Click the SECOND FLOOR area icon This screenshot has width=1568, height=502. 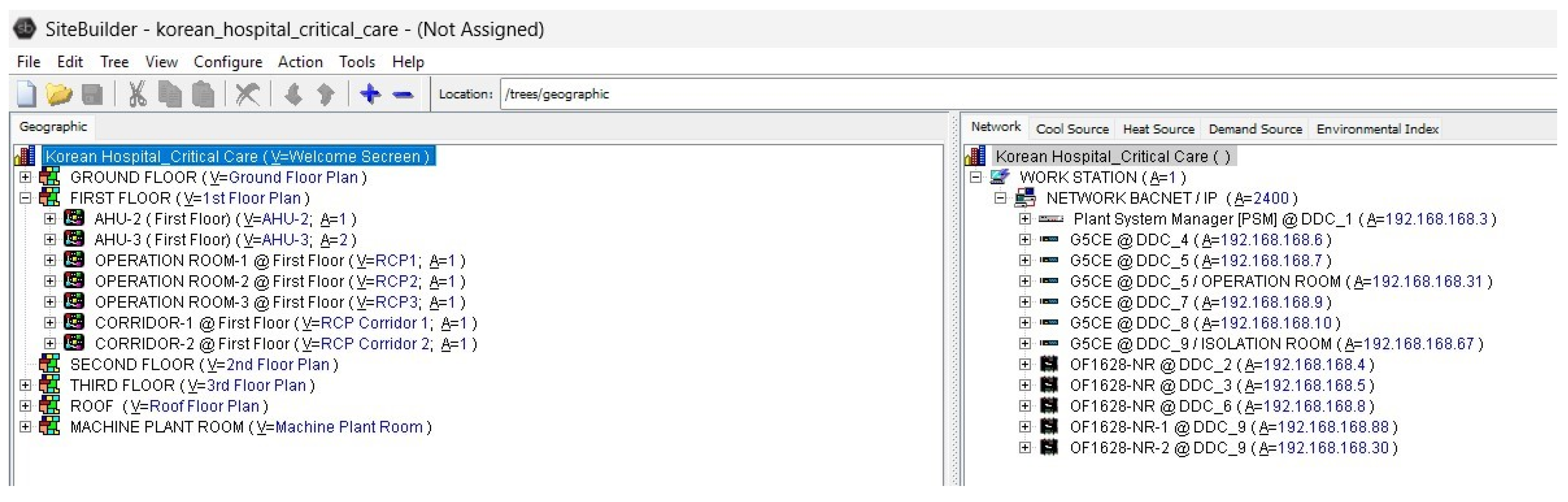(50, 364)
